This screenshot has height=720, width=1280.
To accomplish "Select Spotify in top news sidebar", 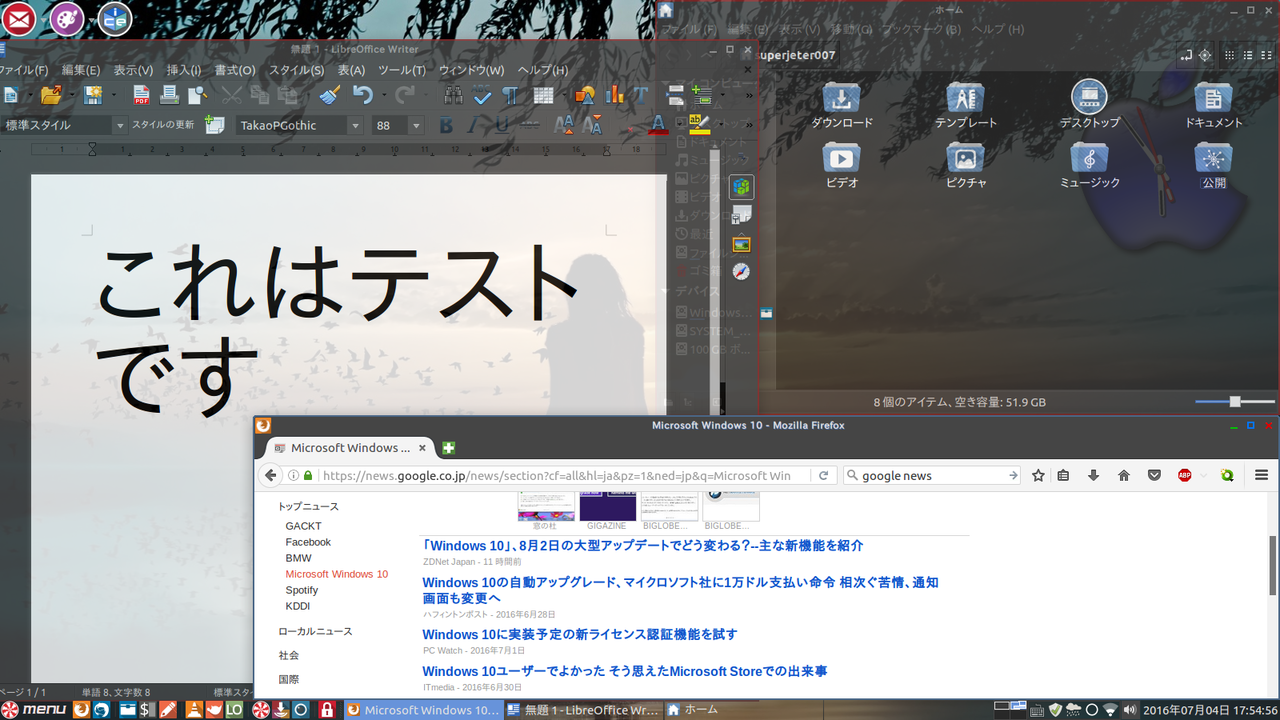I will 302,590.
